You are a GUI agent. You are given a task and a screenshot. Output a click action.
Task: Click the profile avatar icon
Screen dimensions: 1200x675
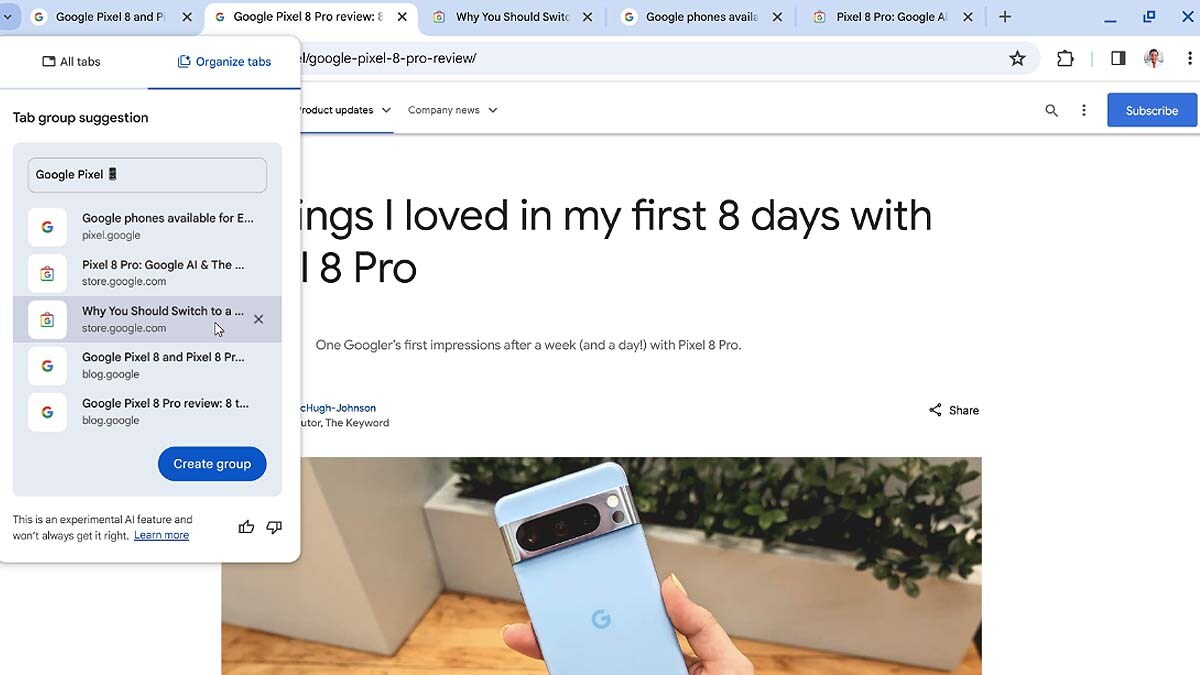[x=1153, y=59]
